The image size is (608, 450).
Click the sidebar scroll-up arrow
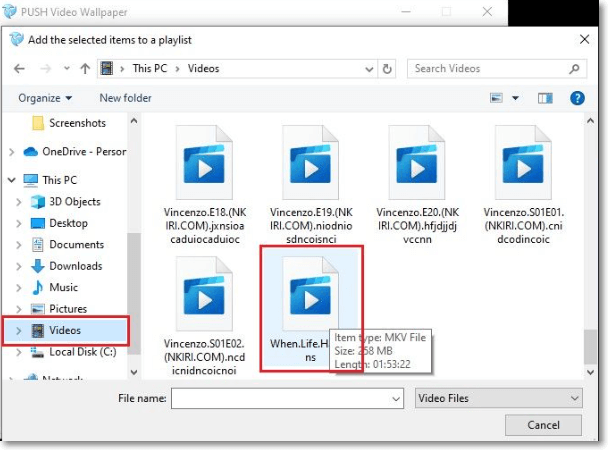(x=134, y=121)
